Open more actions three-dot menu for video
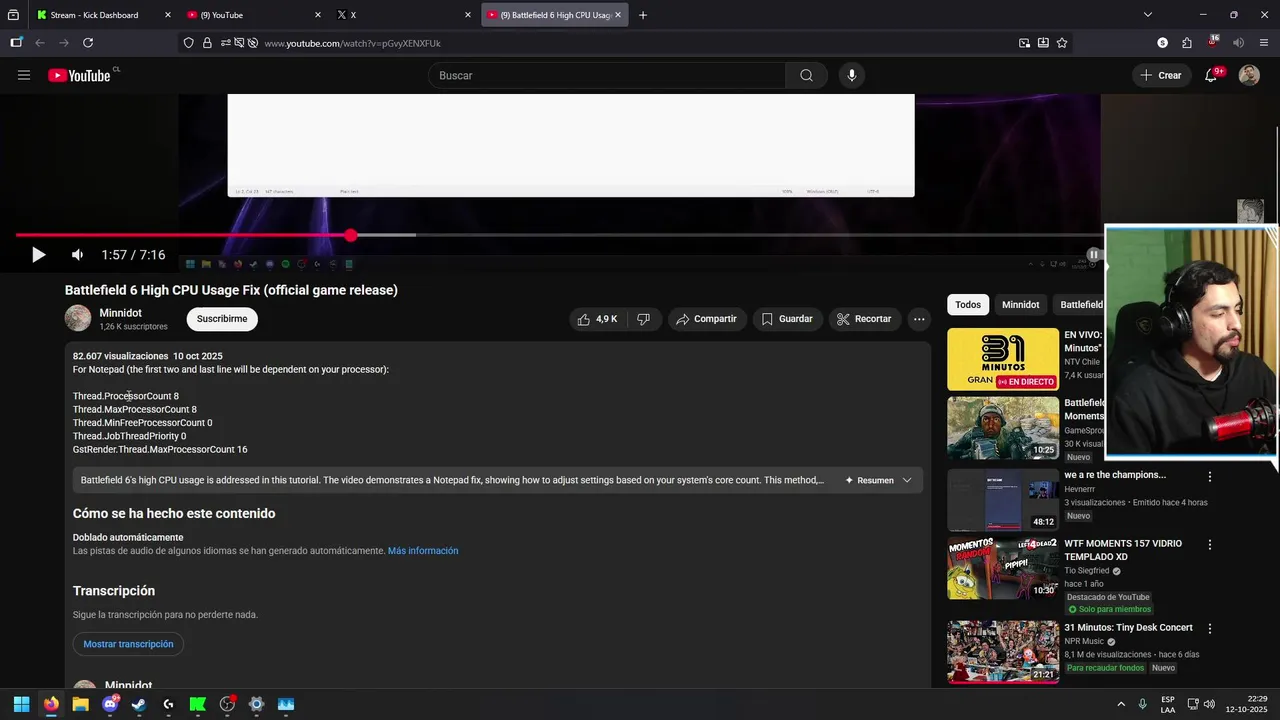 (x=919, y=319)
